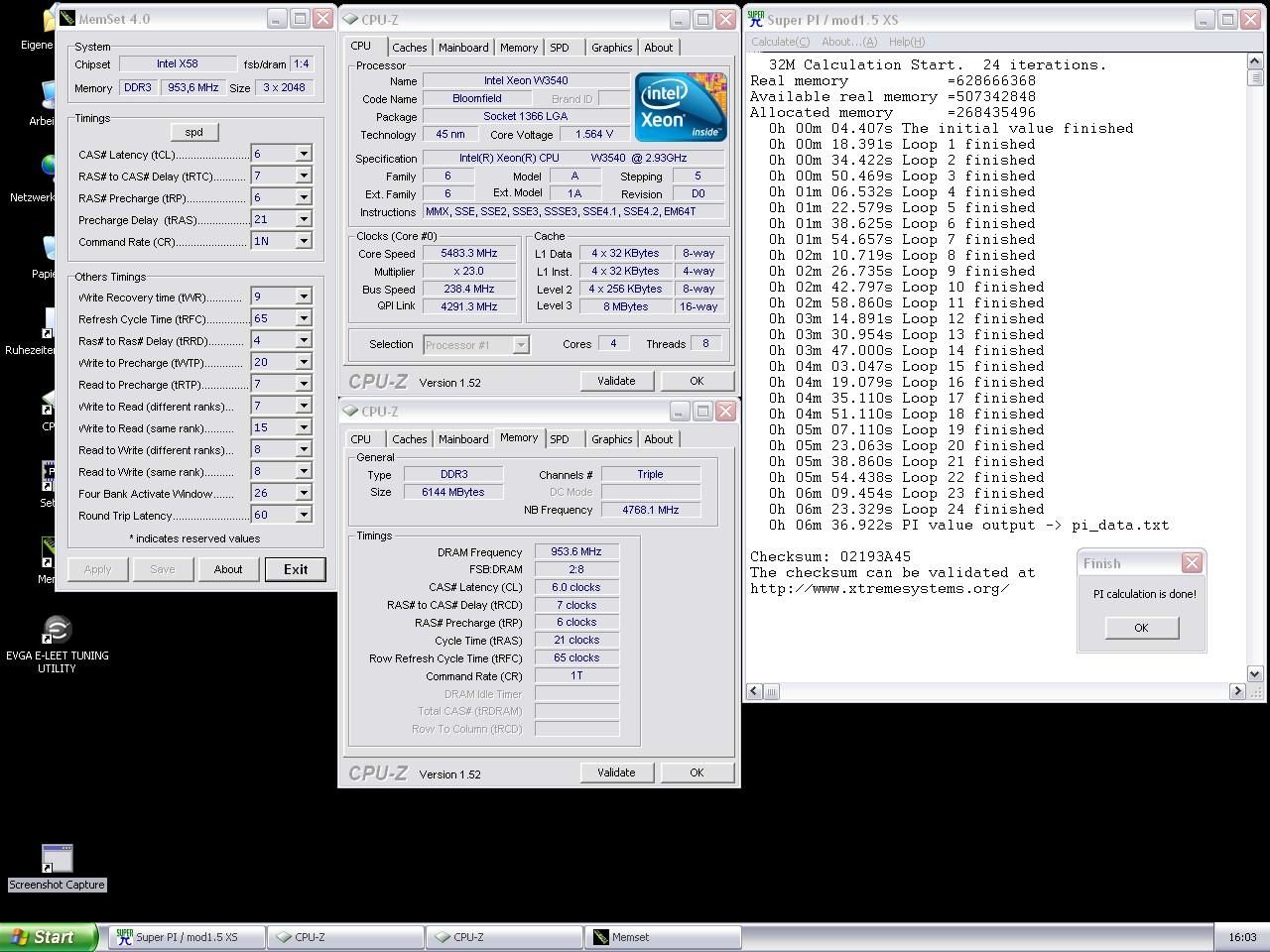
Task: Open Processor #1 selection dropdown in CPU-Z
Action: point(521,344)
